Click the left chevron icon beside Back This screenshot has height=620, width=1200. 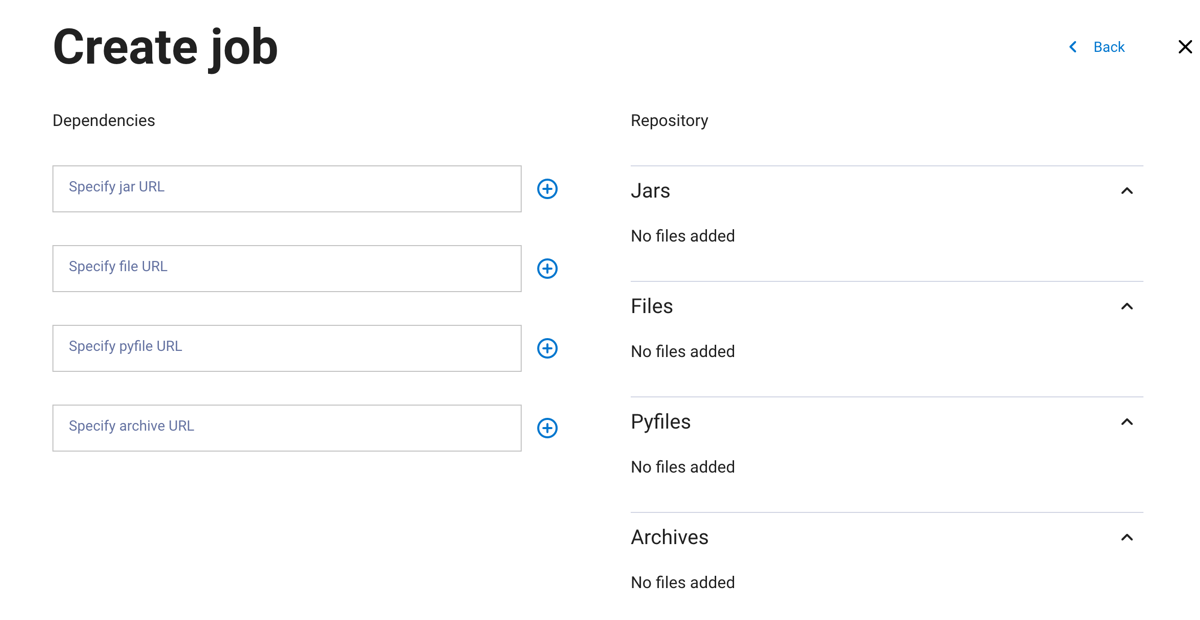pyautogui.click(x=1073, y=47)
